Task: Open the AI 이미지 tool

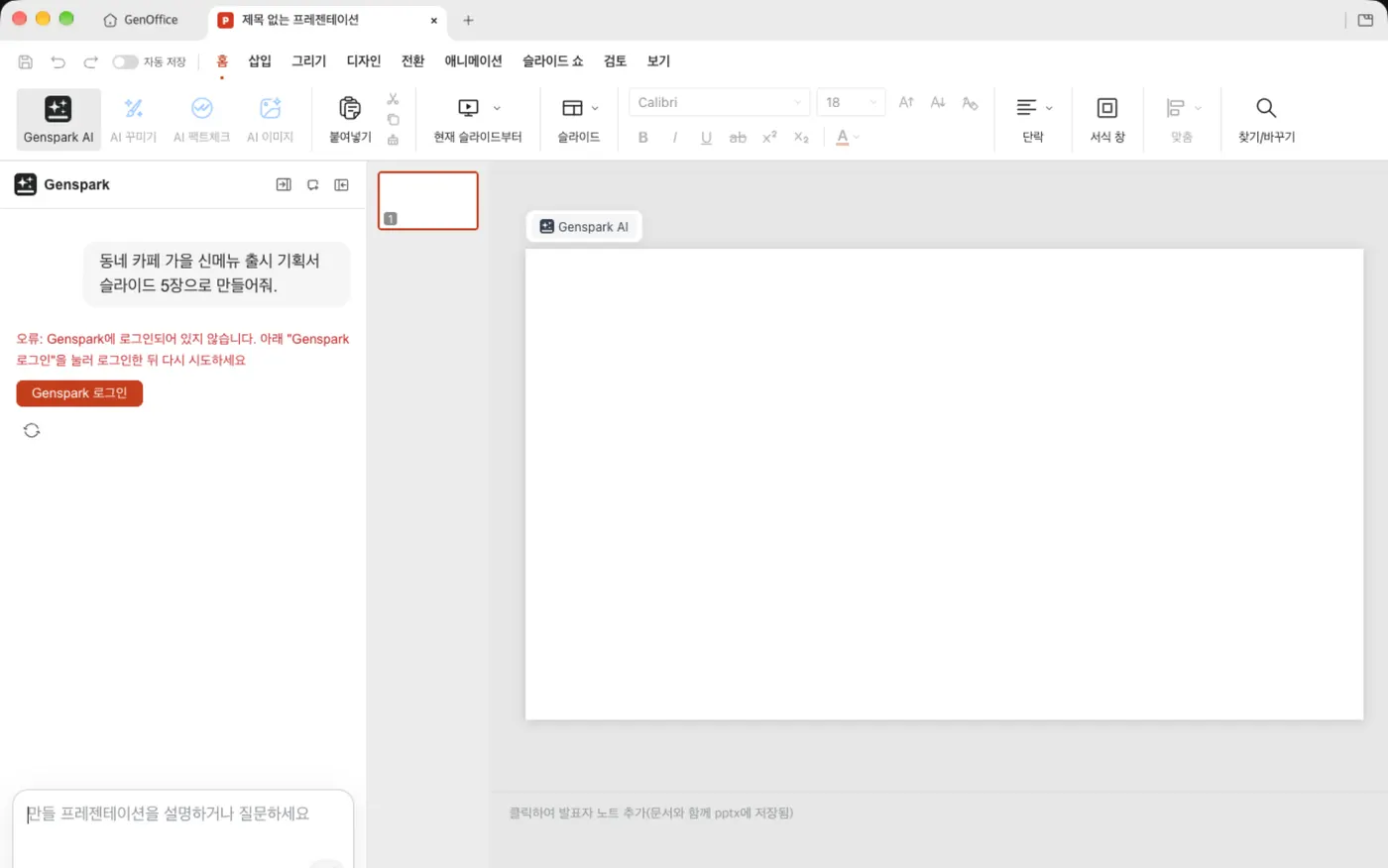Action: click(x=270, y=119)
